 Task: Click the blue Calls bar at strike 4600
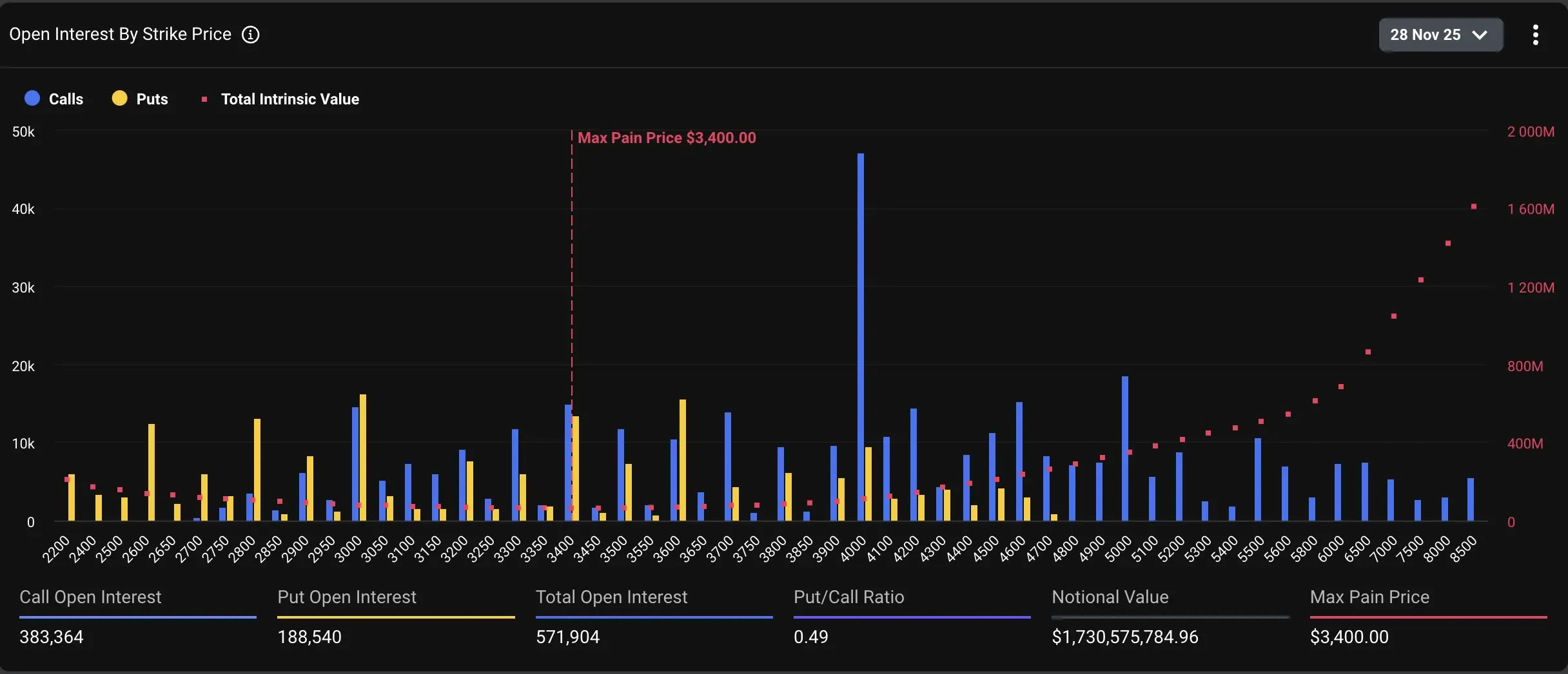(x=1019, y=461)
